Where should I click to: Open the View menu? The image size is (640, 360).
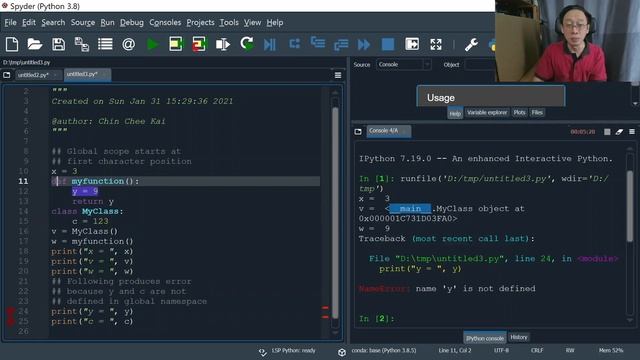click(x=252, y=22)
